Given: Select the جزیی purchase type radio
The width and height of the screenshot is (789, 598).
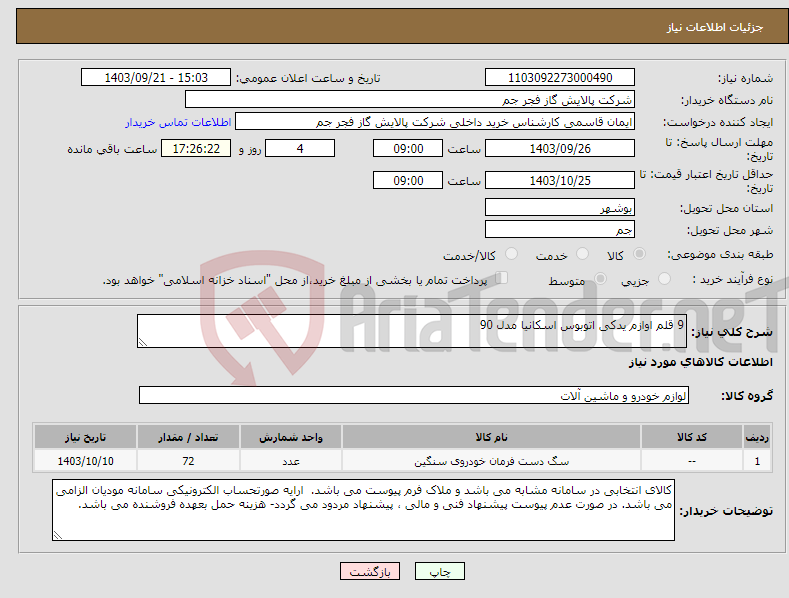Looking at the screenshot, I should pyautogui.click(x=664, y=278).
